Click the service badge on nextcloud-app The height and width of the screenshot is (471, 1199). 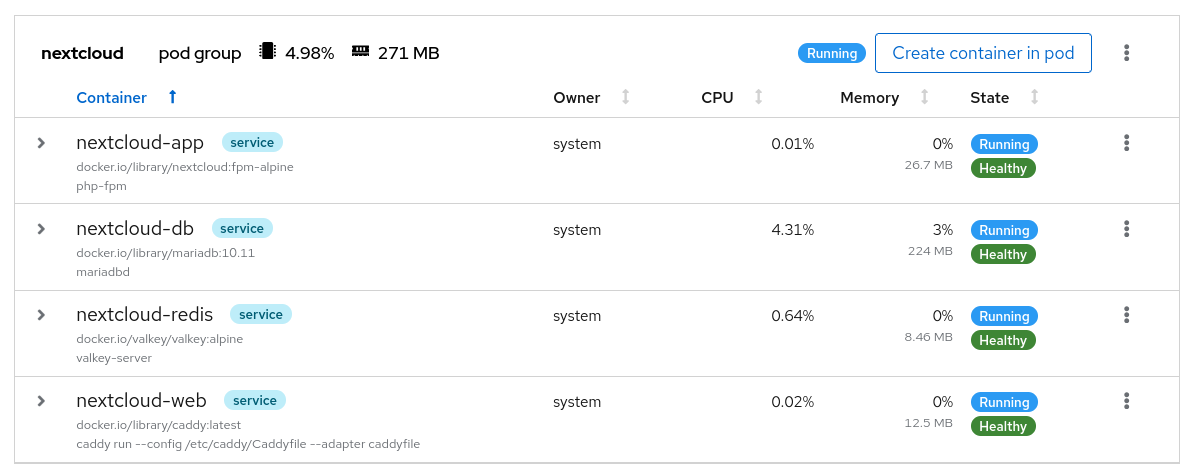(253, 142)
